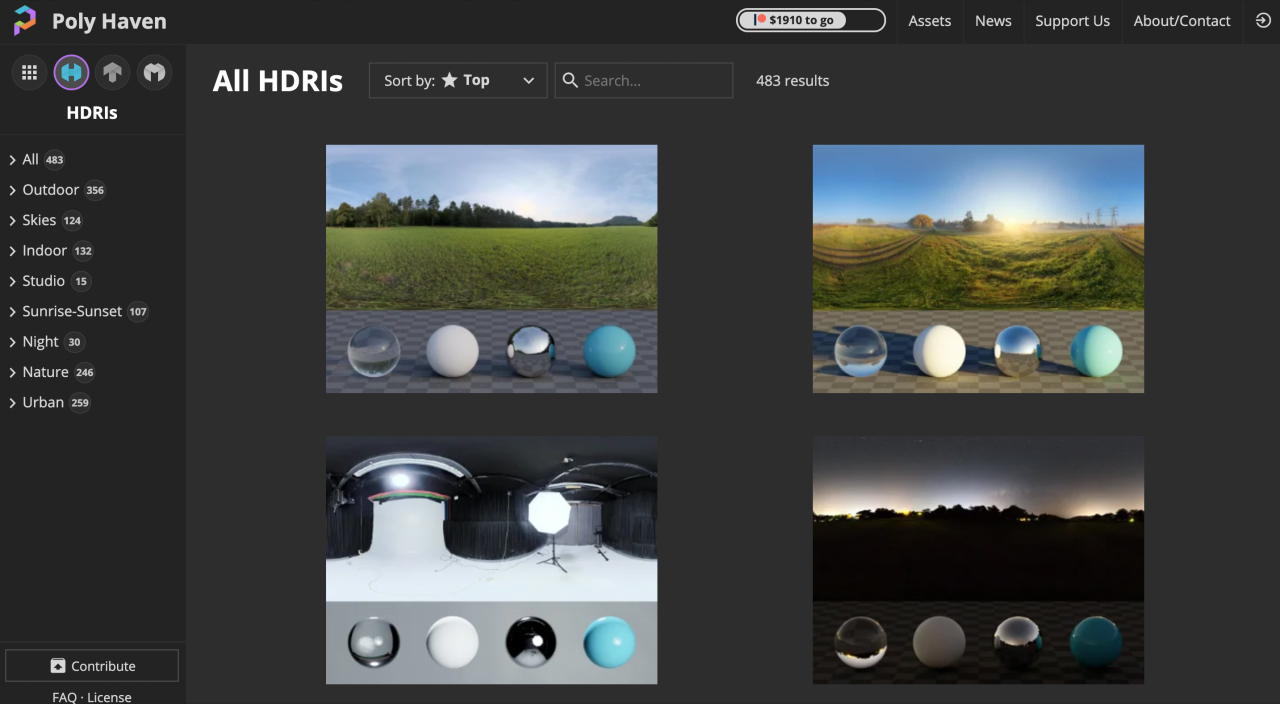Open the News page
Screen dimensions: 1280x704
(993, 21)
